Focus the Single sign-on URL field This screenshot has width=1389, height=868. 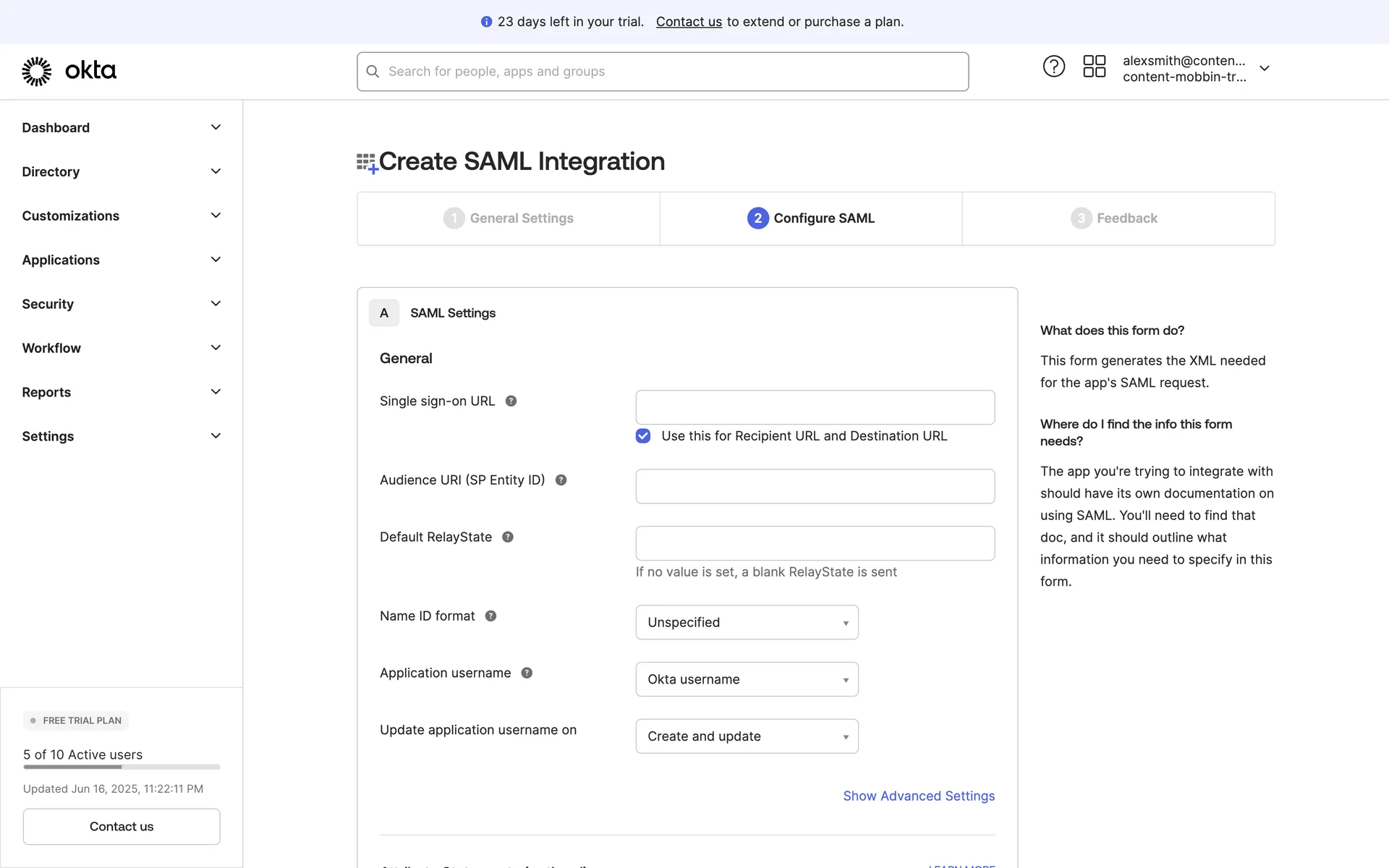(815, 408)
